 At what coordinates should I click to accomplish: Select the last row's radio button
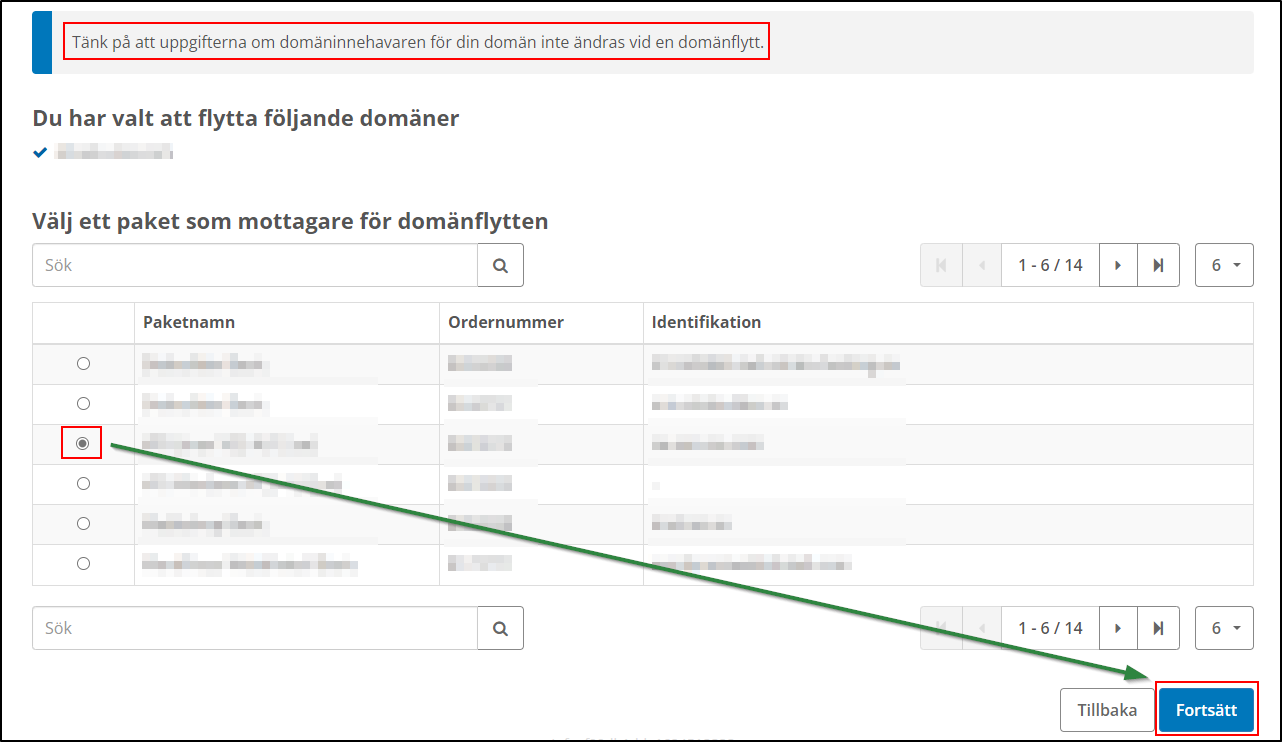(83, 563)
